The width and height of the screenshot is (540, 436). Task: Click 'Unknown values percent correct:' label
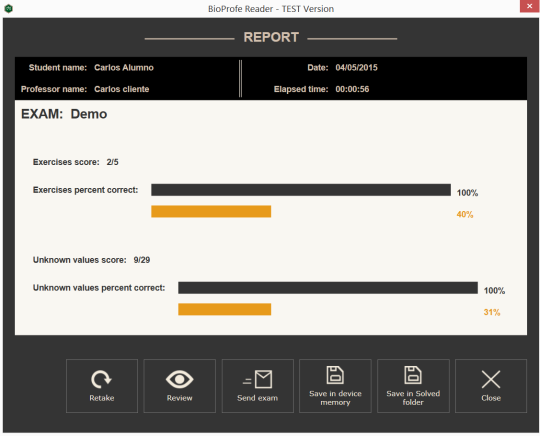coord(99,288)
